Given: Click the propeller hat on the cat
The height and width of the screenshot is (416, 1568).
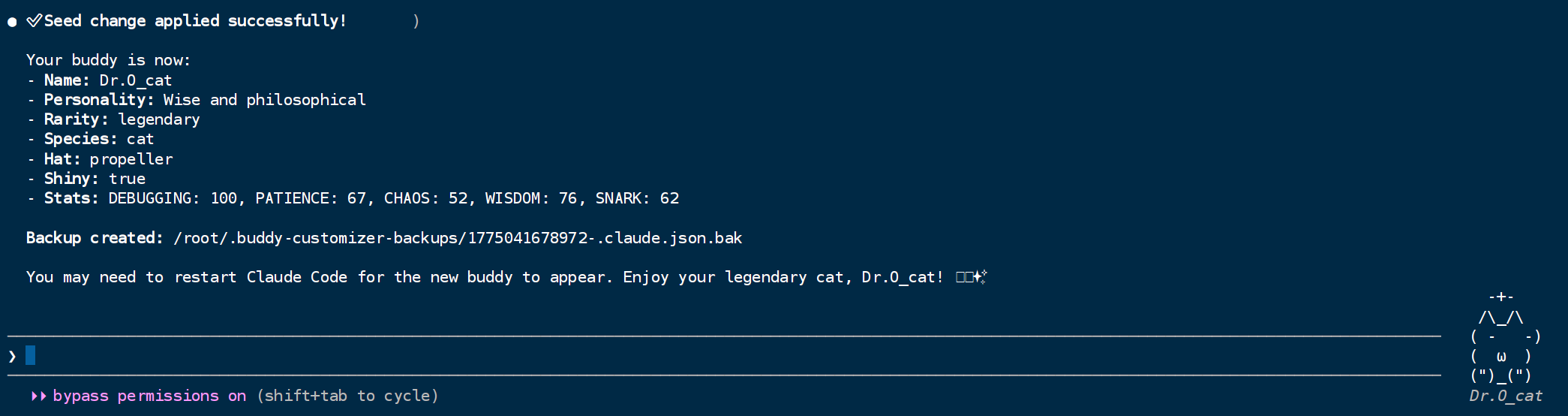Looking at the screenshot, I should pos(1500,297).
